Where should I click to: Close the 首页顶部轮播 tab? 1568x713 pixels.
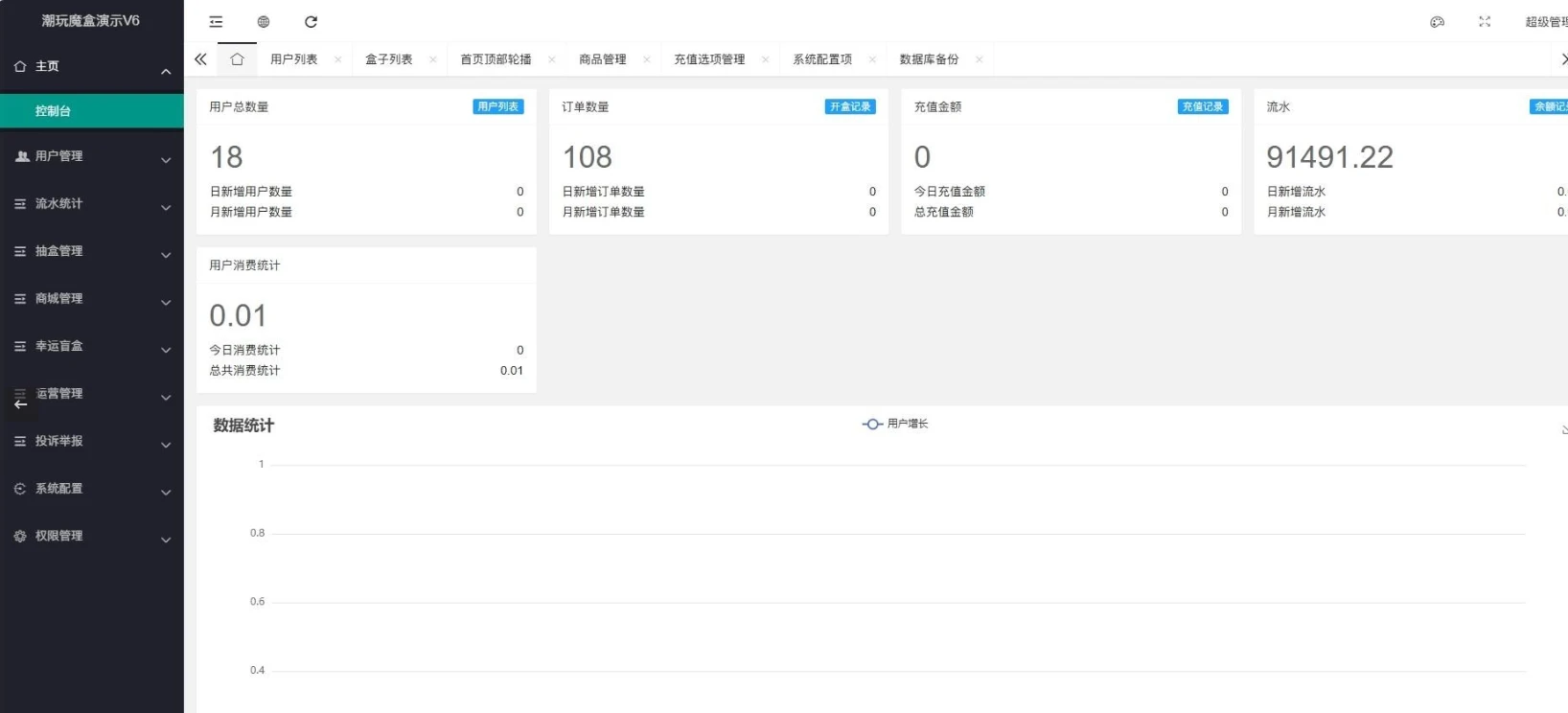551,59
